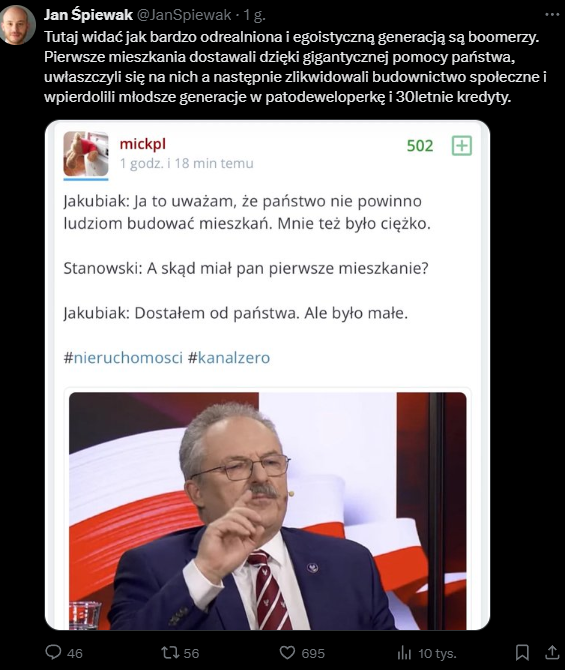
Task: Click the 695 likes count
Action: 313,653
